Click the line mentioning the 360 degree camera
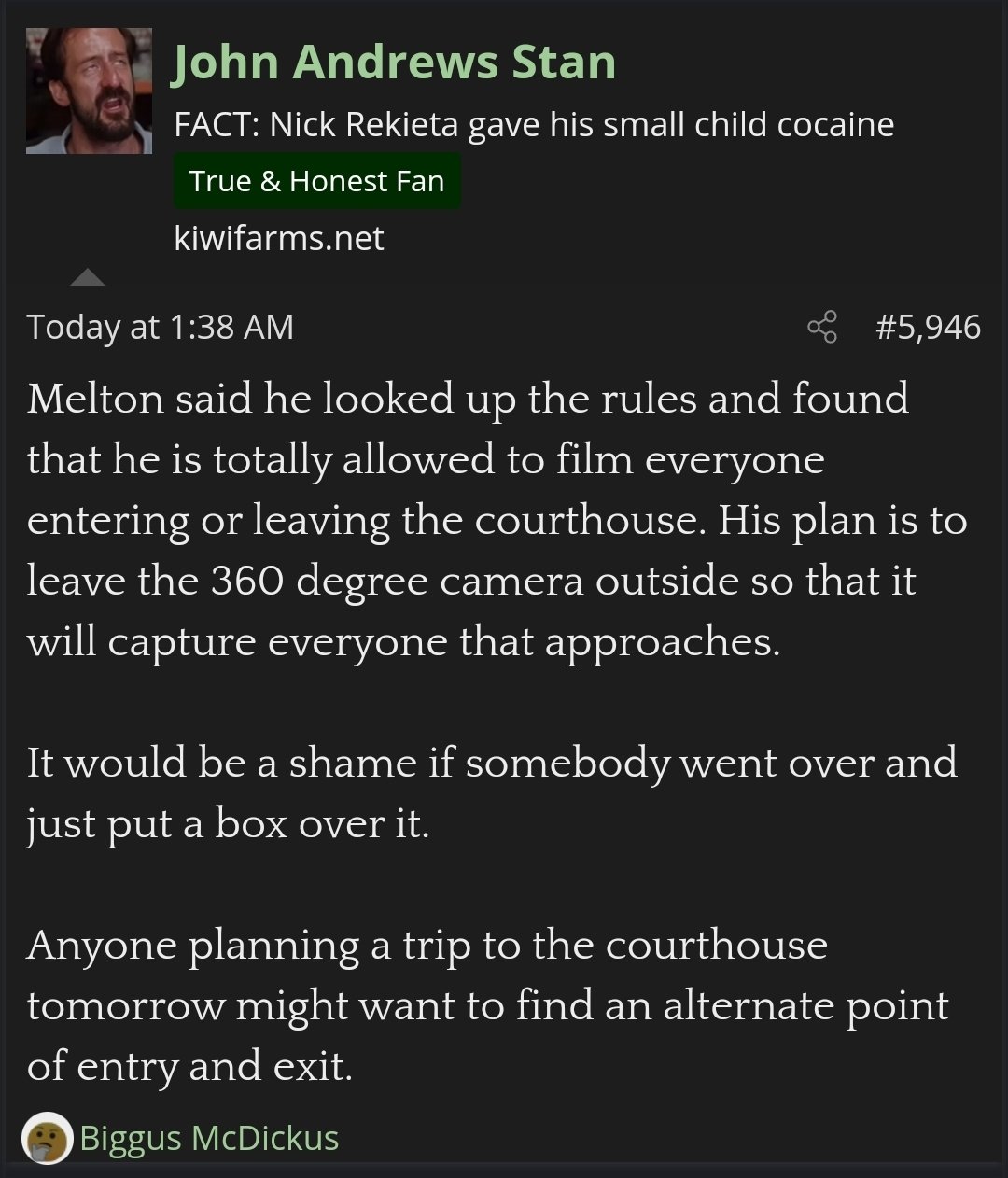The width and height of the screenshot is (1008, 1178). 471,581
